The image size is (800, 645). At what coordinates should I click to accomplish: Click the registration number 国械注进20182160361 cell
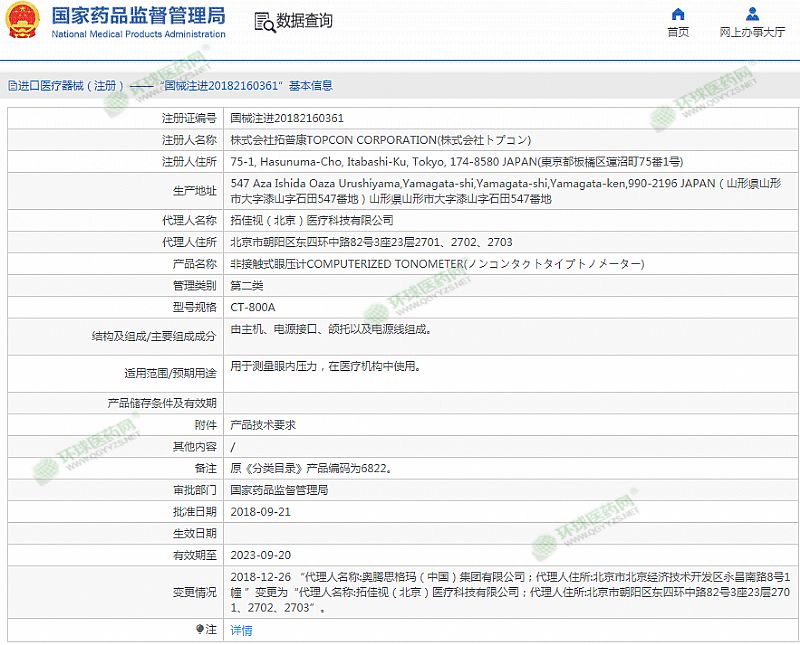[287, 118]
